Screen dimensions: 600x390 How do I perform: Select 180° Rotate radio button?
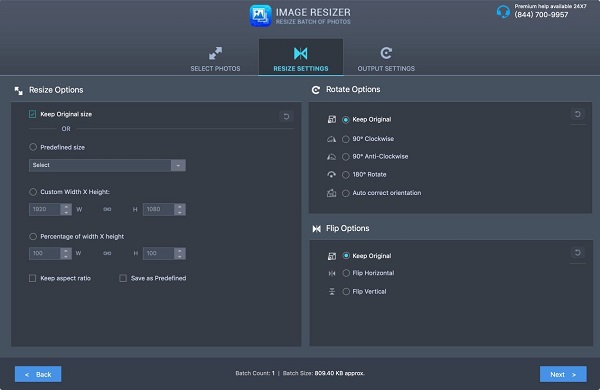346,175
